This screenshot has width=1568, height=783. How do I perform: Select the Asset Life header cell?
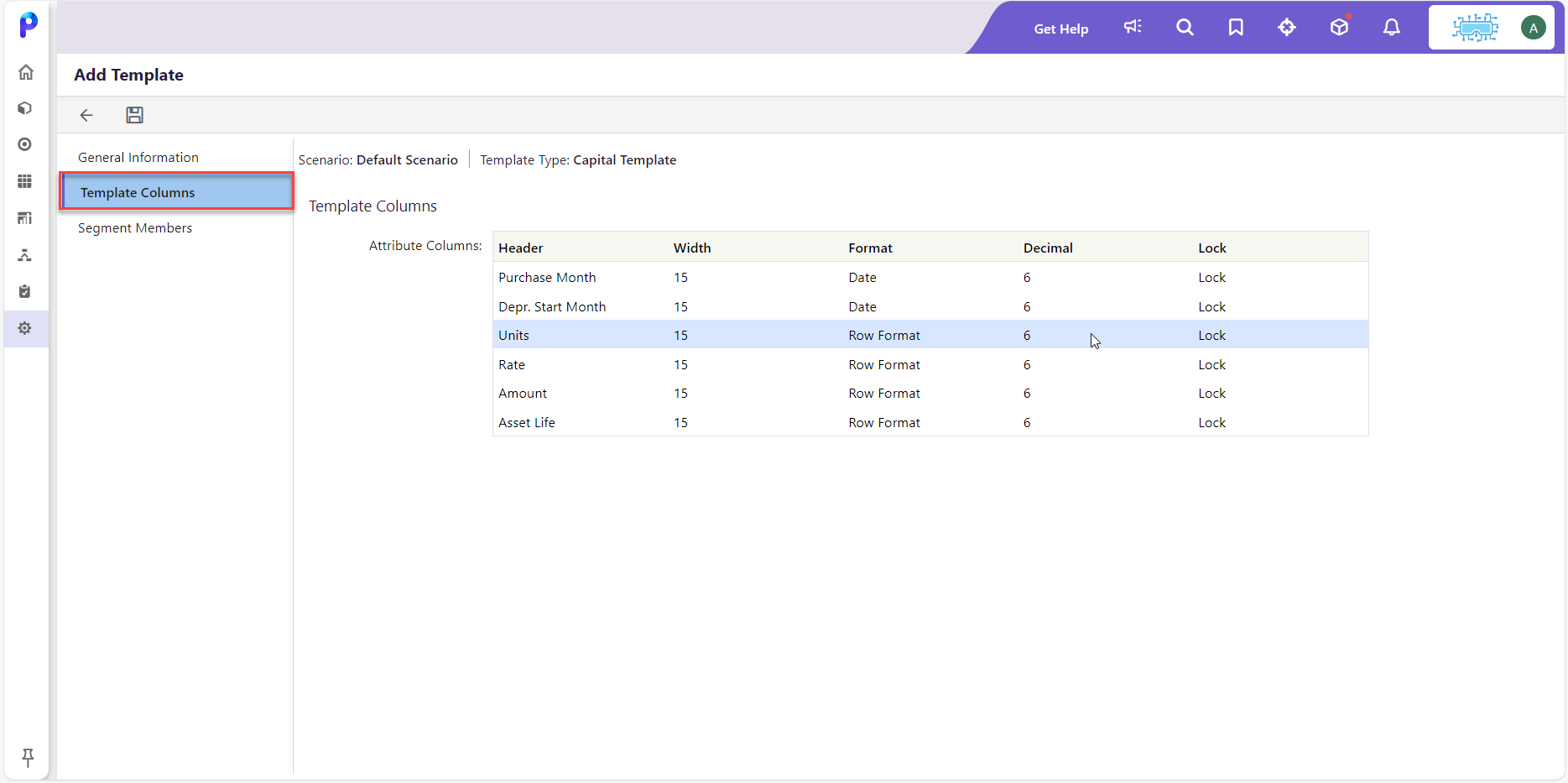click(527, 422)
